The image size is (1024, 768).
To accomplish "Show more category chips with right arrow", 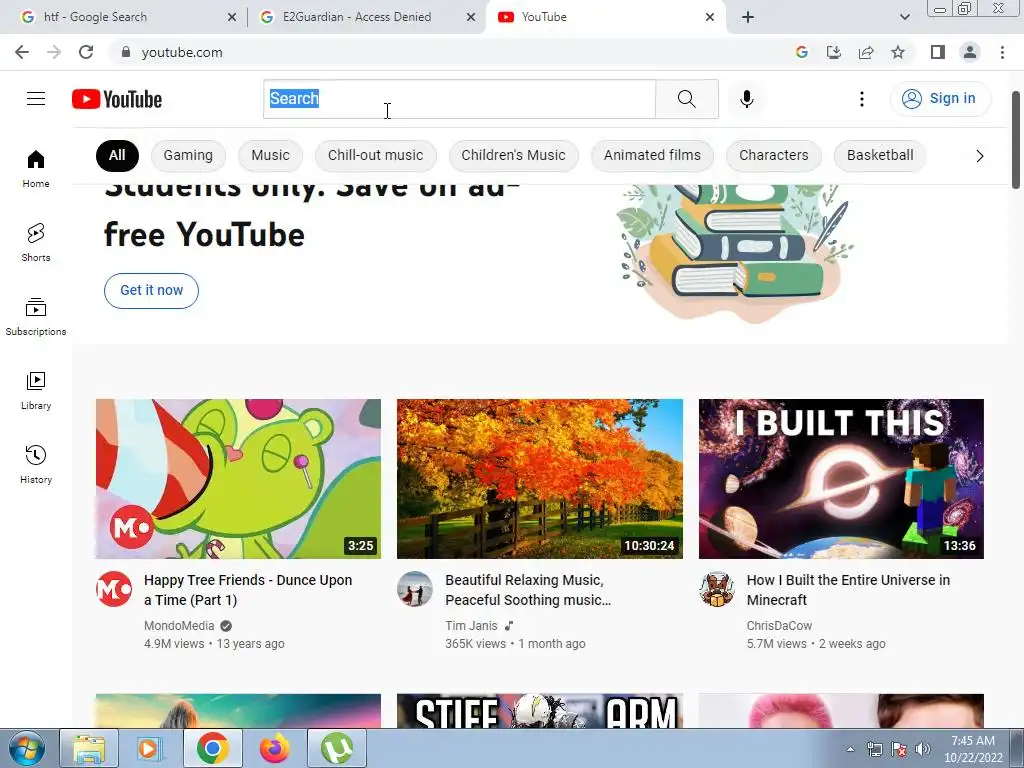I will pyautogui.click(x=979, y=156).
